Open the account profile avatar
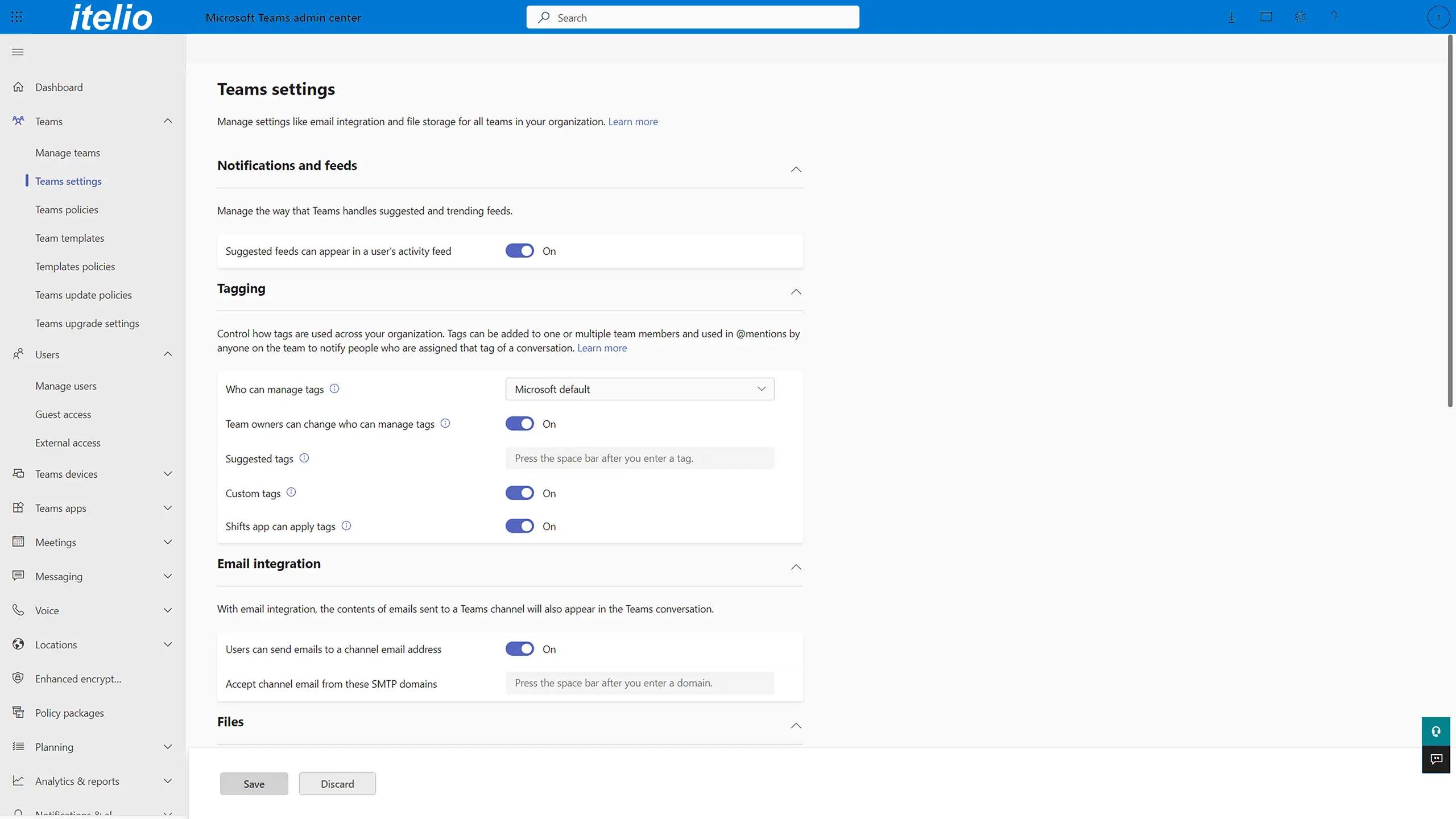This screenshot has width=1456, height=819. [x=1438, y=17]
